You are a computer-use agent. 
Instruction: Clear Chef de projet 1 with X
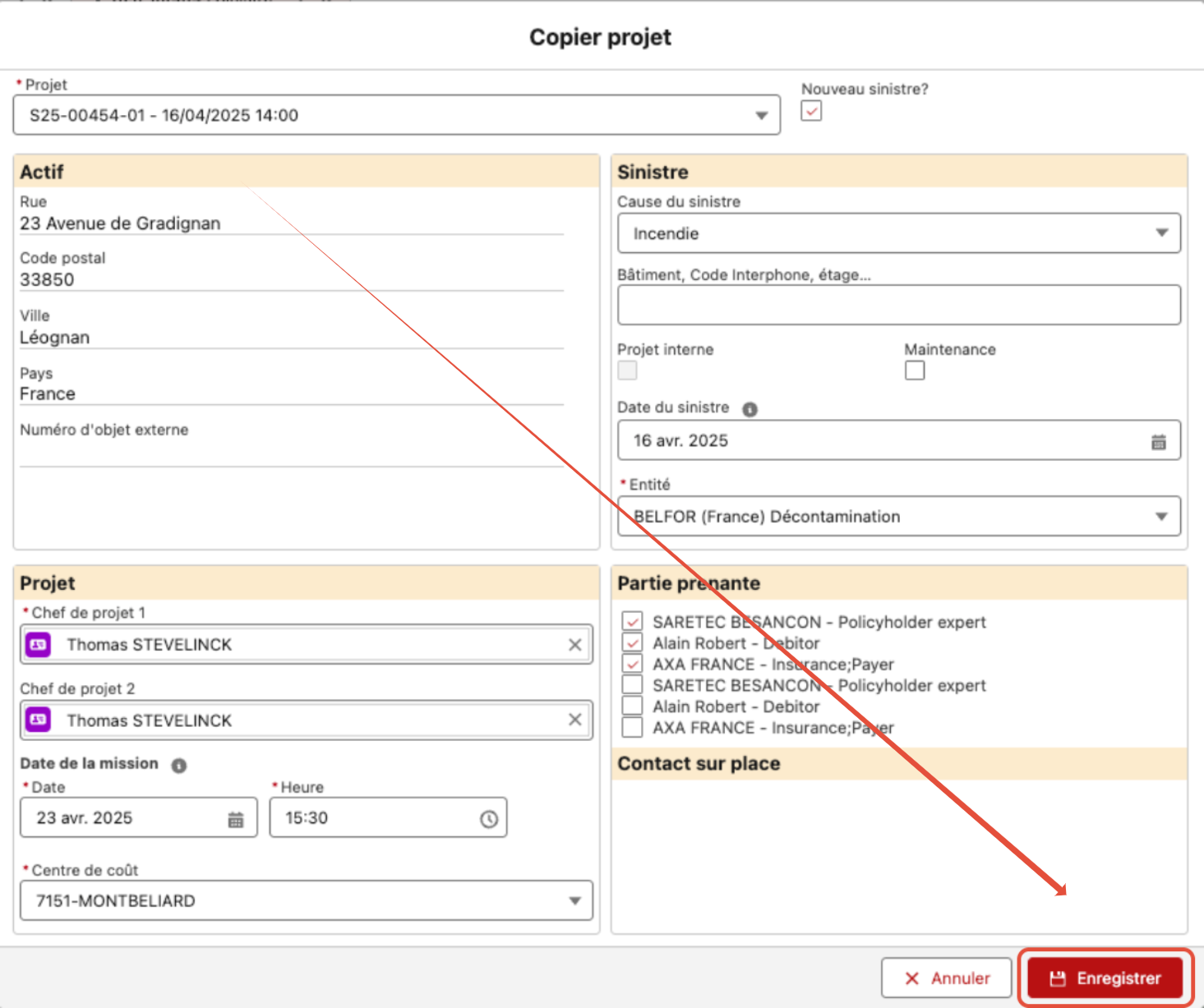click(x=575, y=645)
